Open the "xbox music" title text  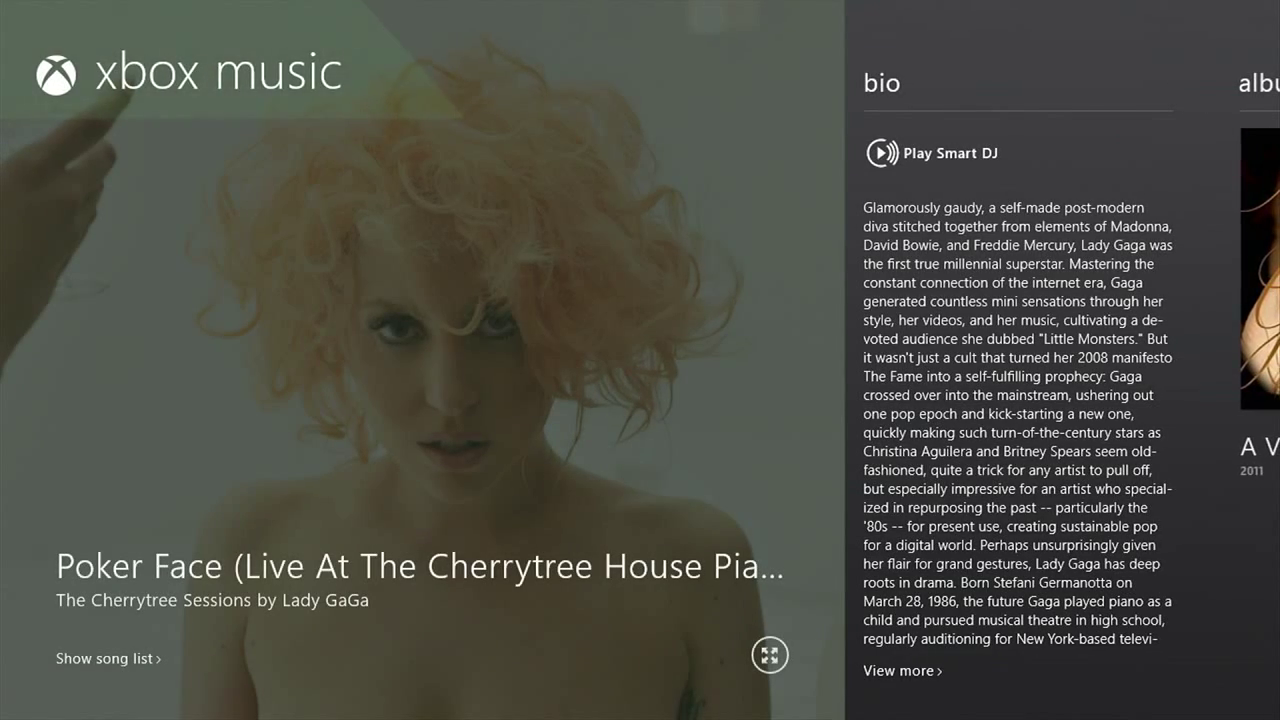[219, 74]
